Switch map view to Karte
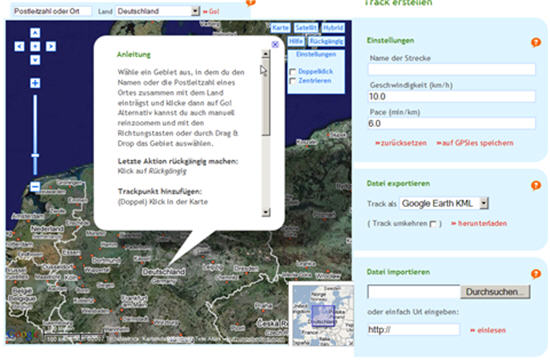Viewport: 550px width, 360px height. (280, 28)
